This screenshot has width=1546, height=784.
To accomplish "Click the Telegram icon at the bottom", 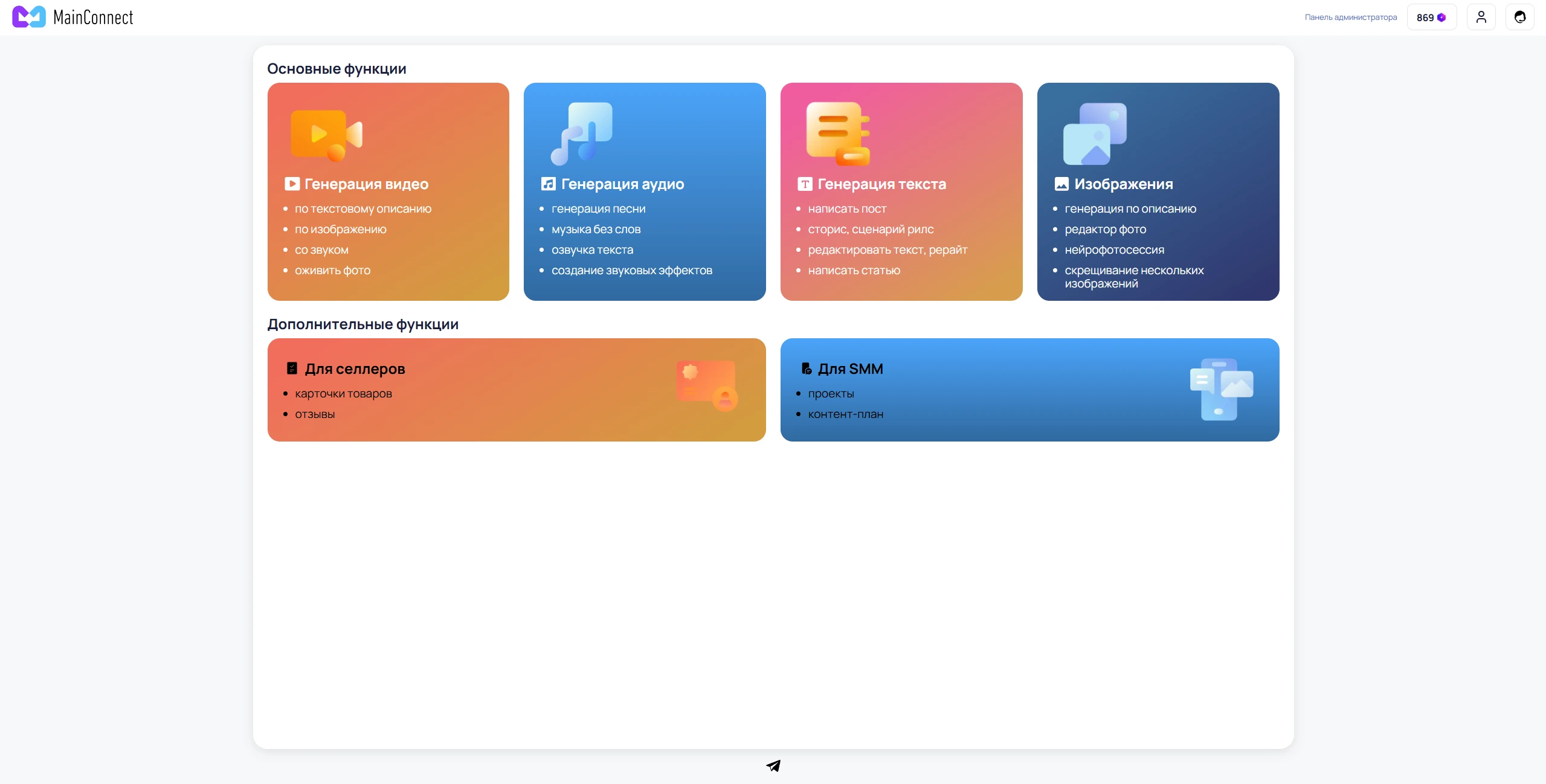I will click(773, 765).
